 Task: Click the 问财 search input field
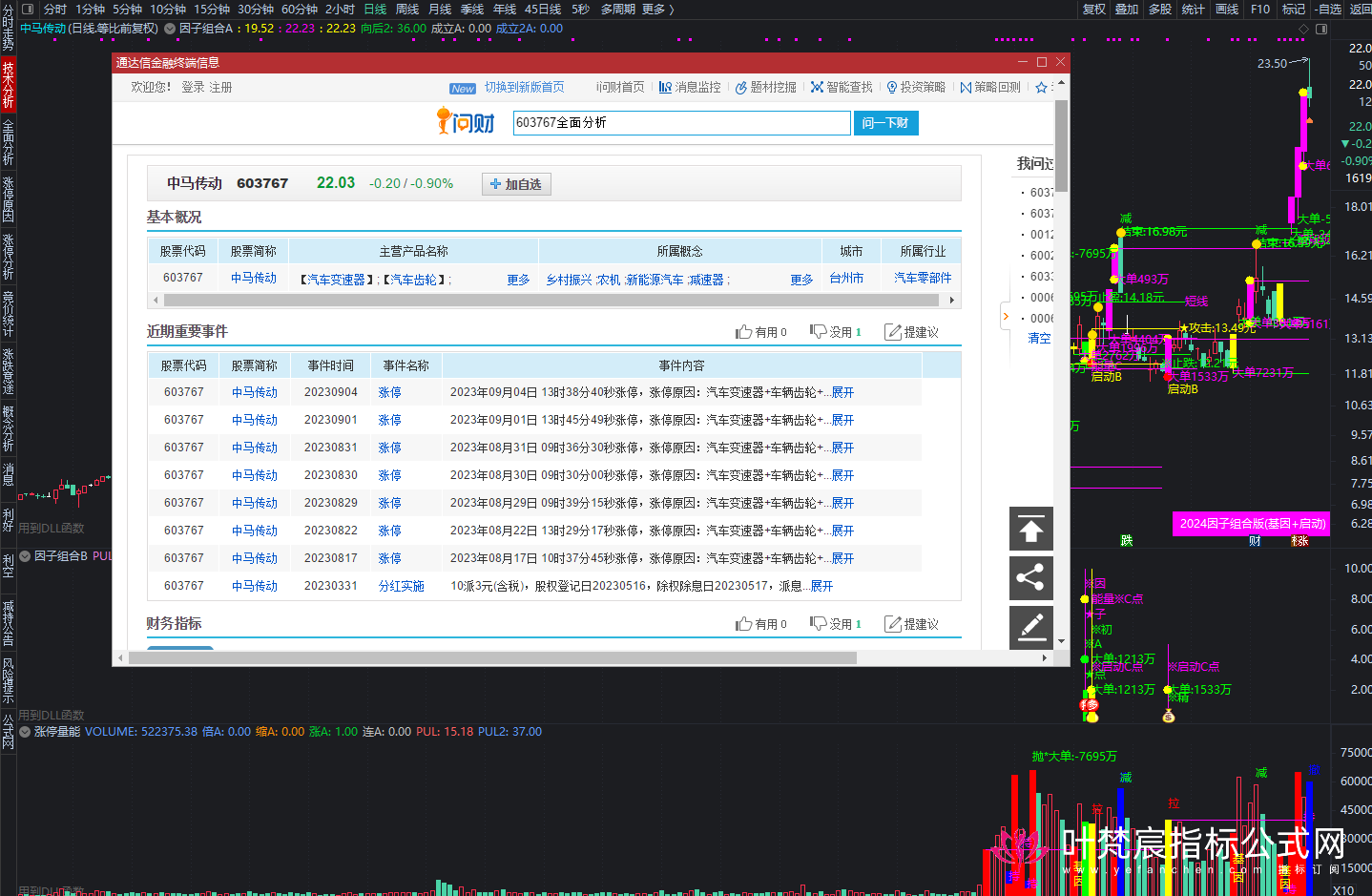tap(681, 123)
